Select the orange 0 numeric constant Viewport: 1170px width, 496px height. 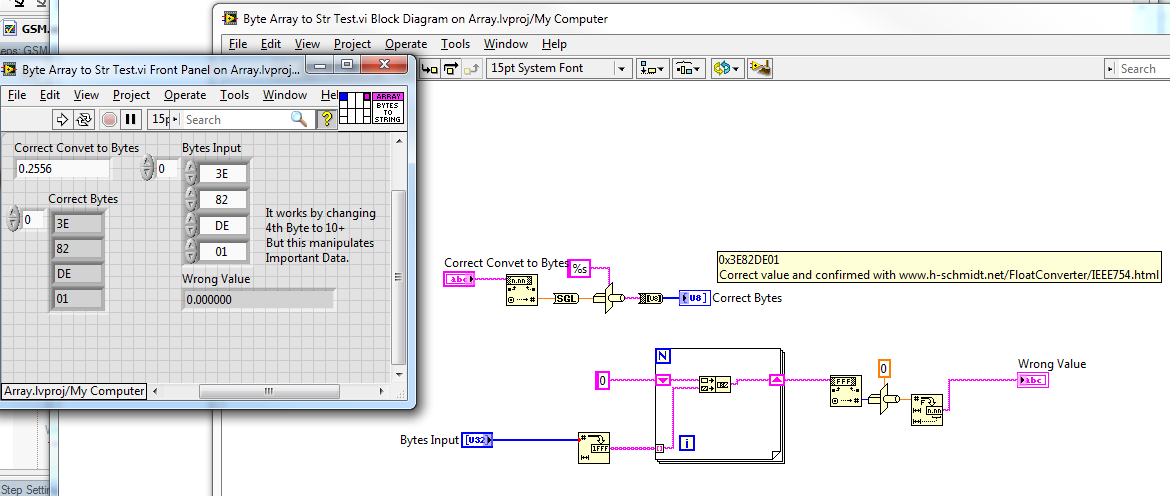point(883,368)
